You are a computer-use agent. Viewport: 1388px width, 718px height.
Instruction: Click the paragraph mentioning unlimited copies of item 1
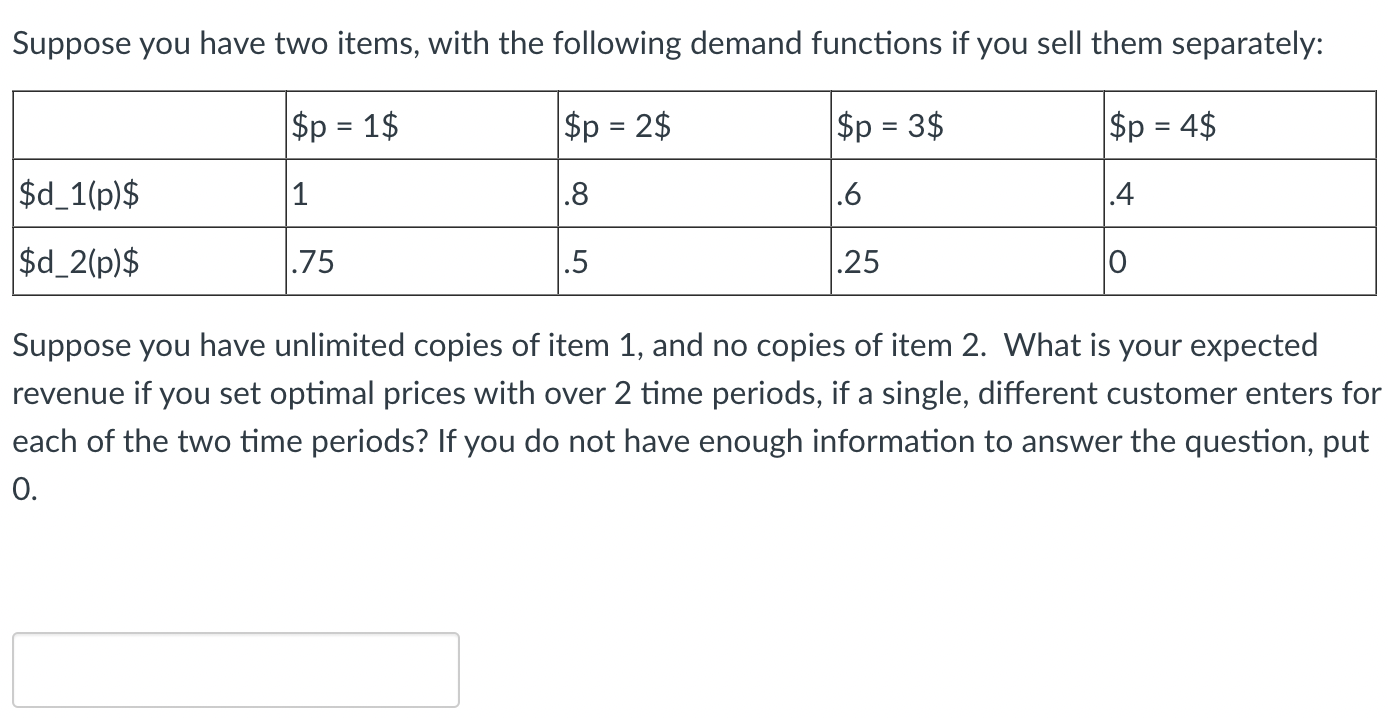(665, 345)
